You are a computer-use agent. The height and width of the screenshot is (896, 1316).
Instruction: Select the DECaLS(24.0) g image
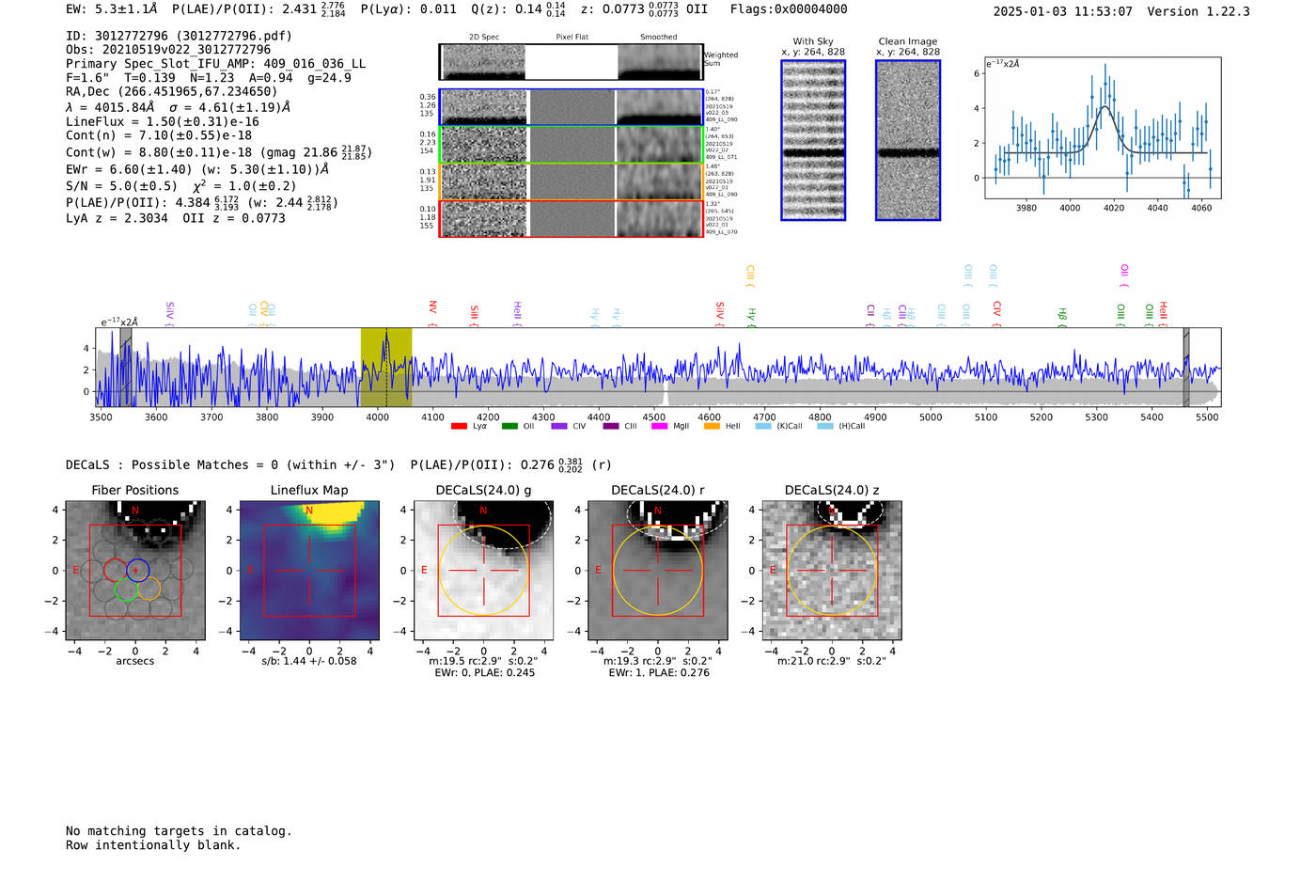click(483, 570)
